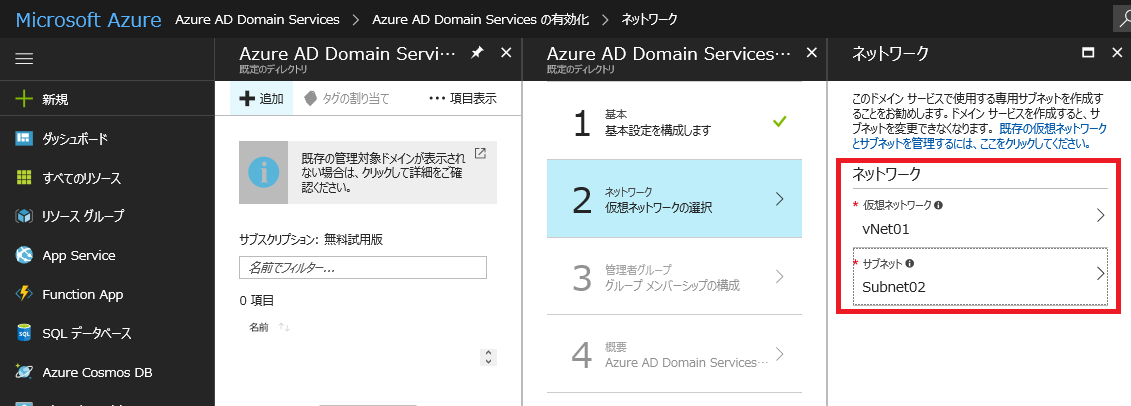Screen dimensions: 1131x406
Task: Click info icon next to サブネット
Action: pyautogui.click(x=910, y=264)
